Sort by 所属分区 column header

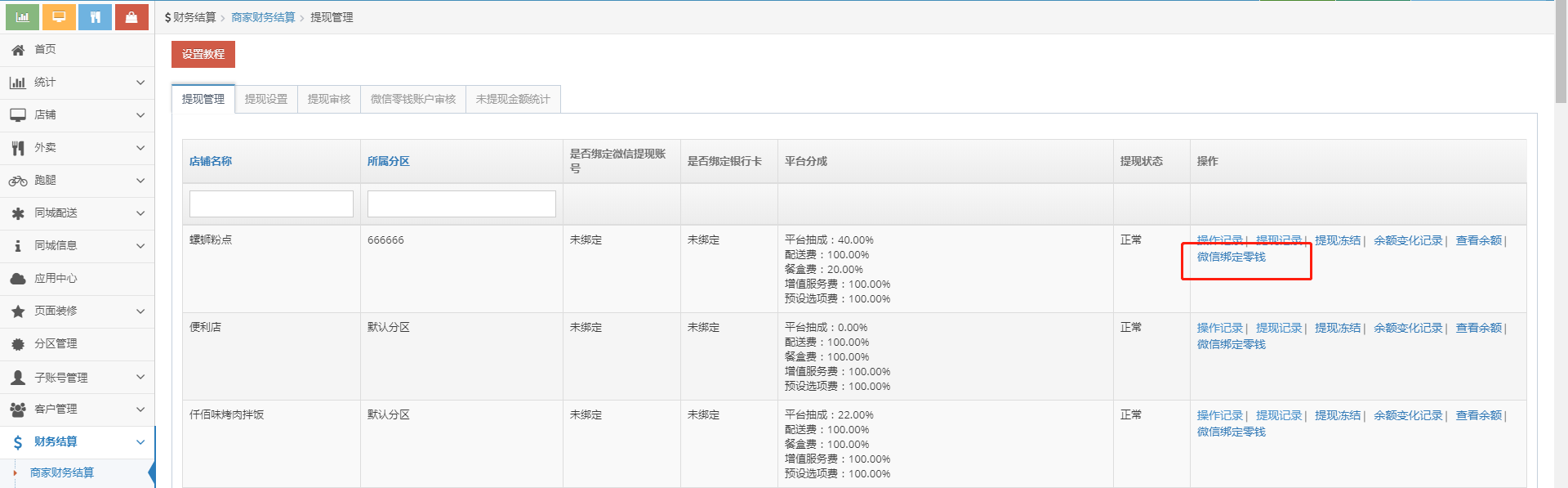pos(389,161)
